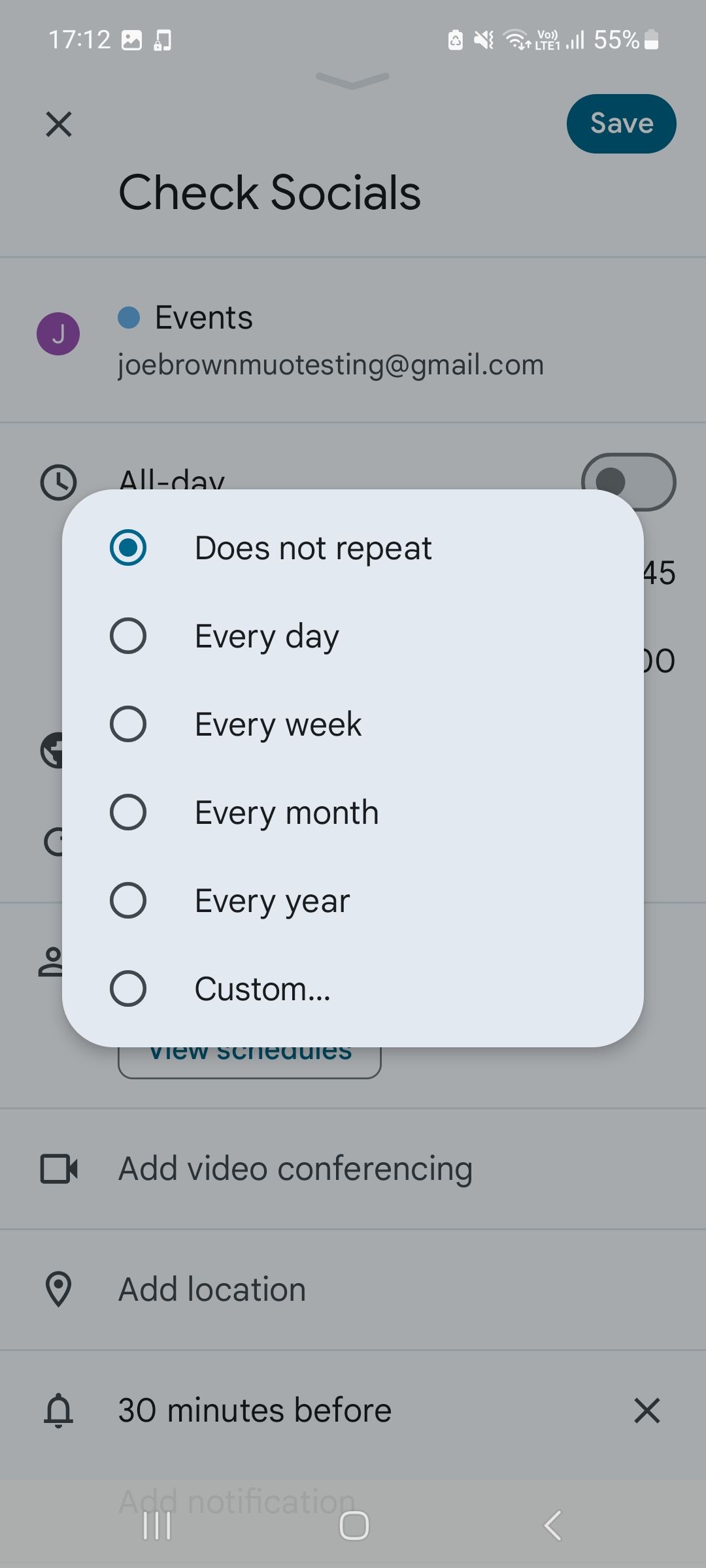Click the video conferencing camera icon
706x1568 pixels.
tap(59, 1169)
